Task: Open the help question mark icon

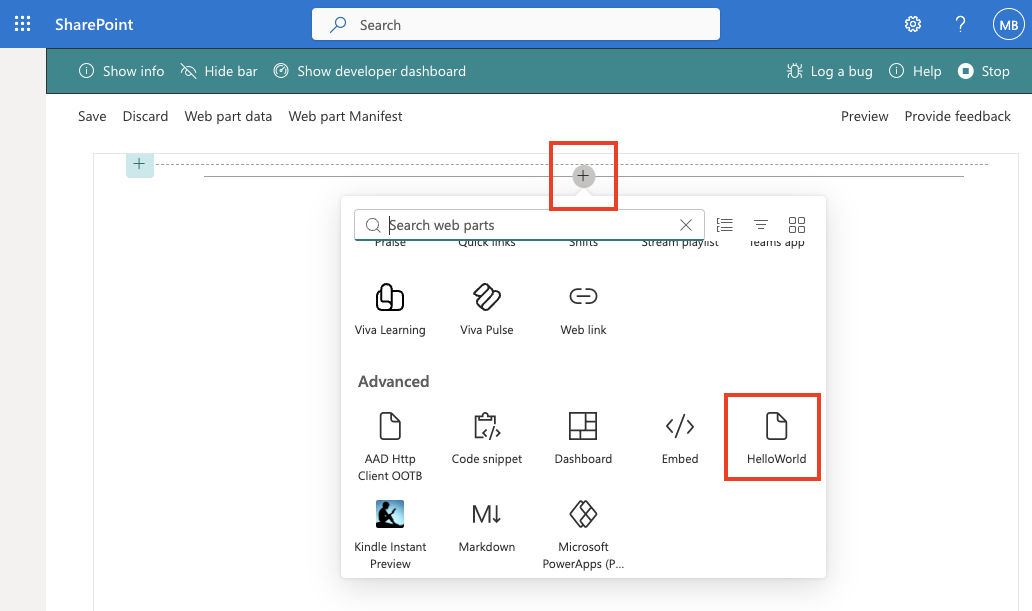Action: pyautogui.click(x=960, y=24)
